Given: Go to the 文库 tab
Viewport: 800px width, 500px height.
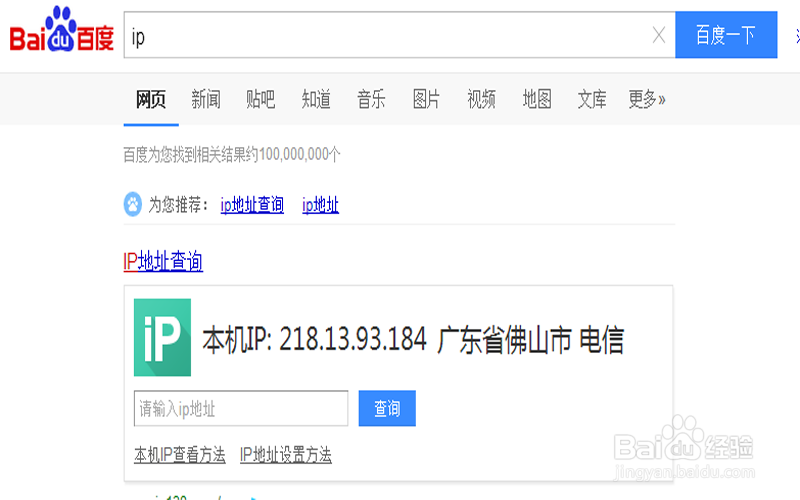Looking at the screenshot, I should click(592, 99).
